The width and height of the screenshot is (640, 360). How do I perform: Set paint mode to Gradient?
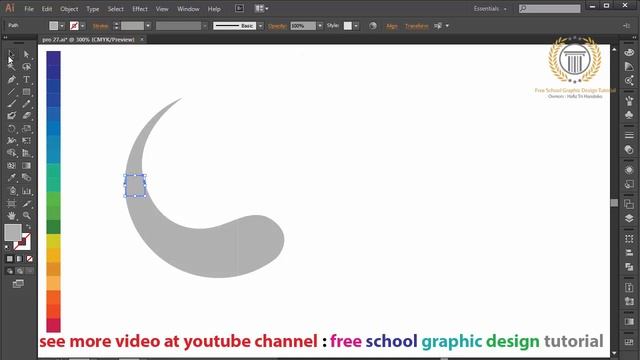(19, 259)
